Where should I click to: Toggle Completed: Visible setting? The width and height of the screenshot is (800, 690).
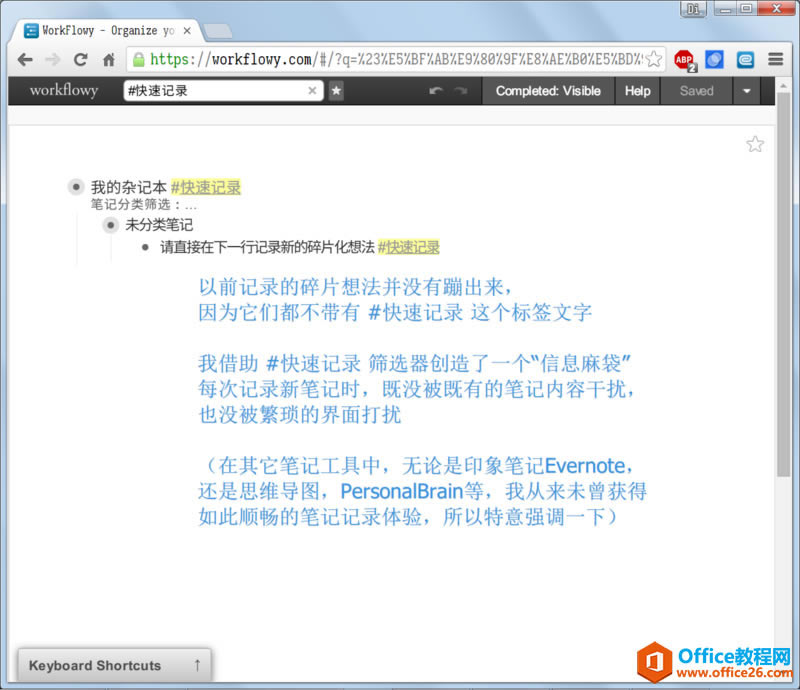click(x=548, y=91)
